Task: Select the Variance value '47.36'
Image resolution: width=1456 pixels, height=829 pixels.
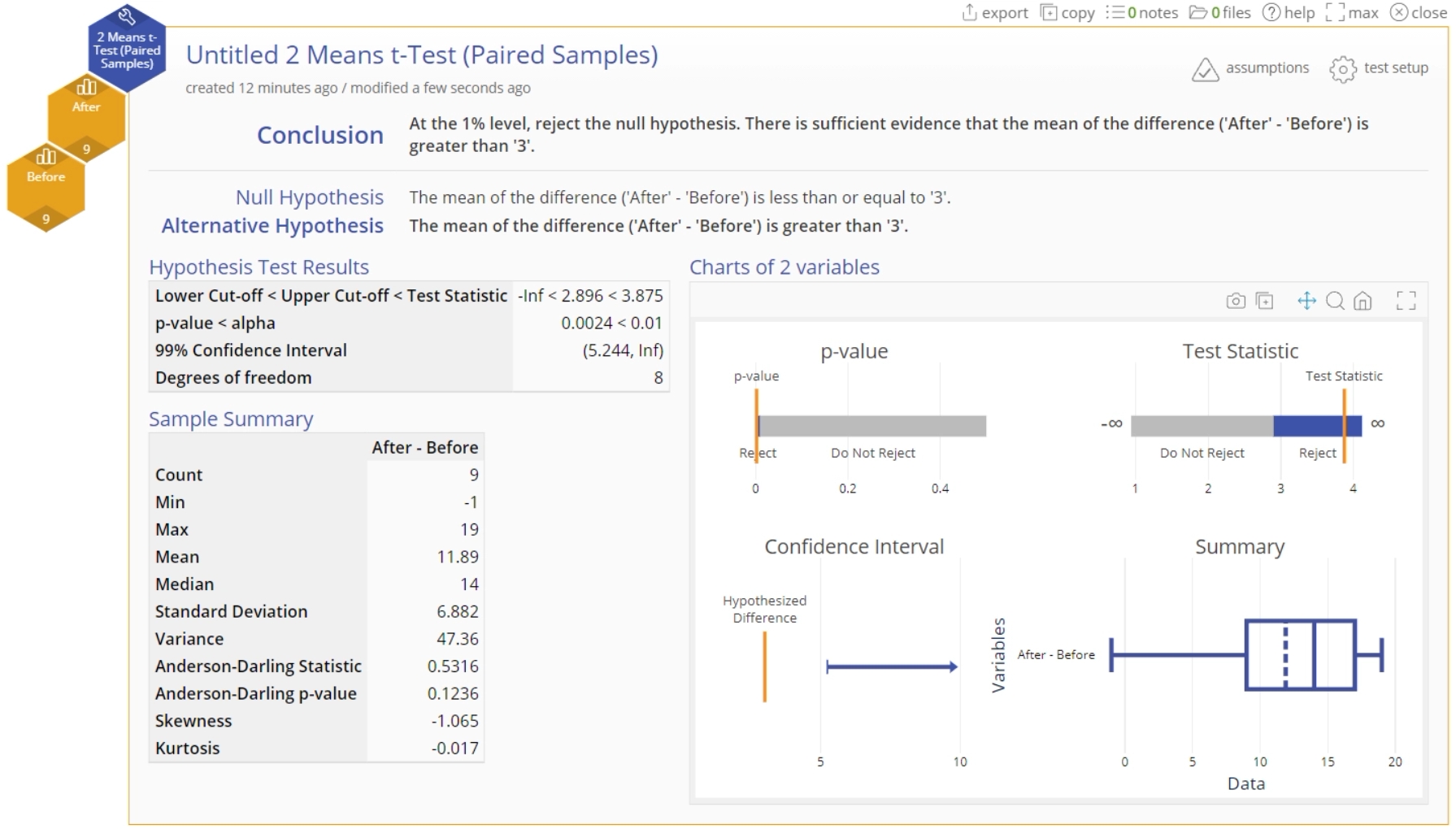Action: (x=458, y=639)
